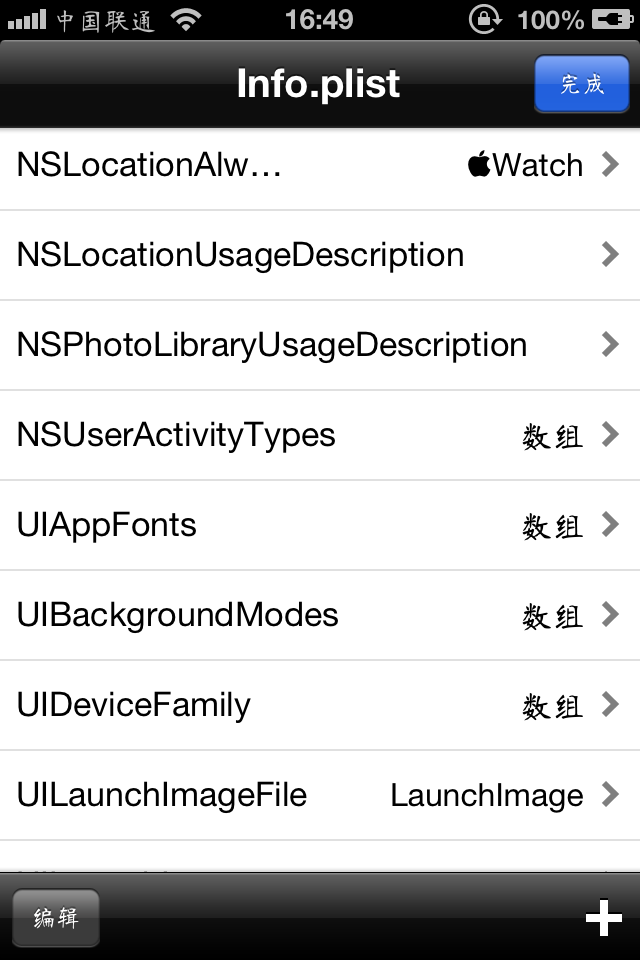640x960 pixels.
Task: Tap the Info.plist title
Action: point(318,83)
